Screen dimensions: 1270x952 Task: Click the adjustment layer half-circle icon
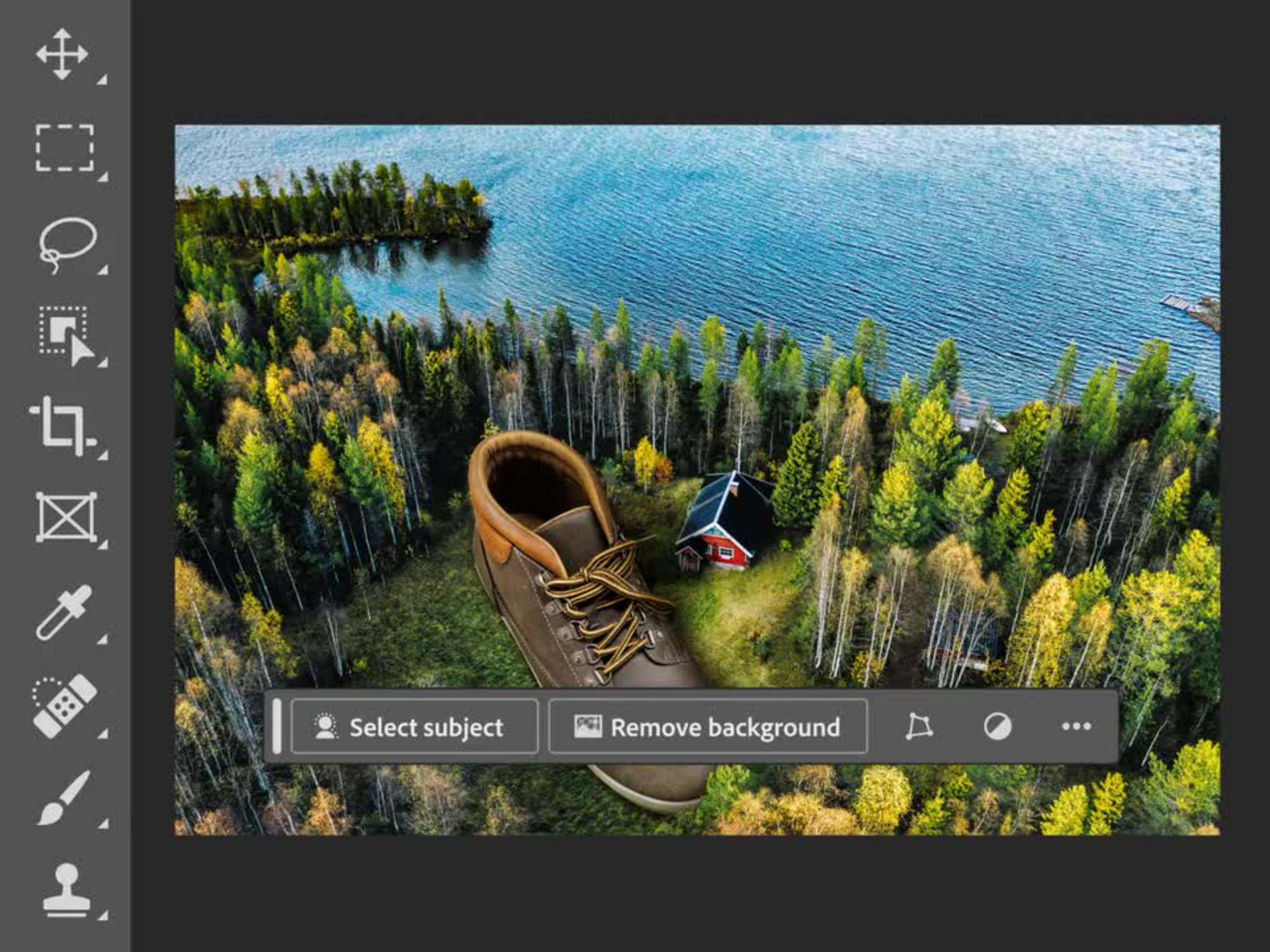point(997,727)
